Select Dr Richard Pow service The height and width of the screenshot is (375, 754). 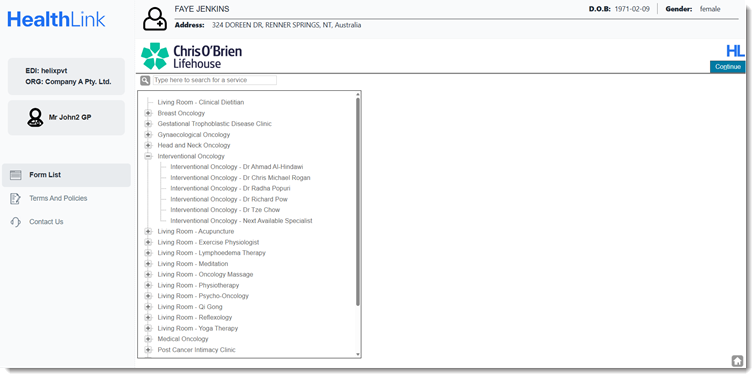coord(229,200)
